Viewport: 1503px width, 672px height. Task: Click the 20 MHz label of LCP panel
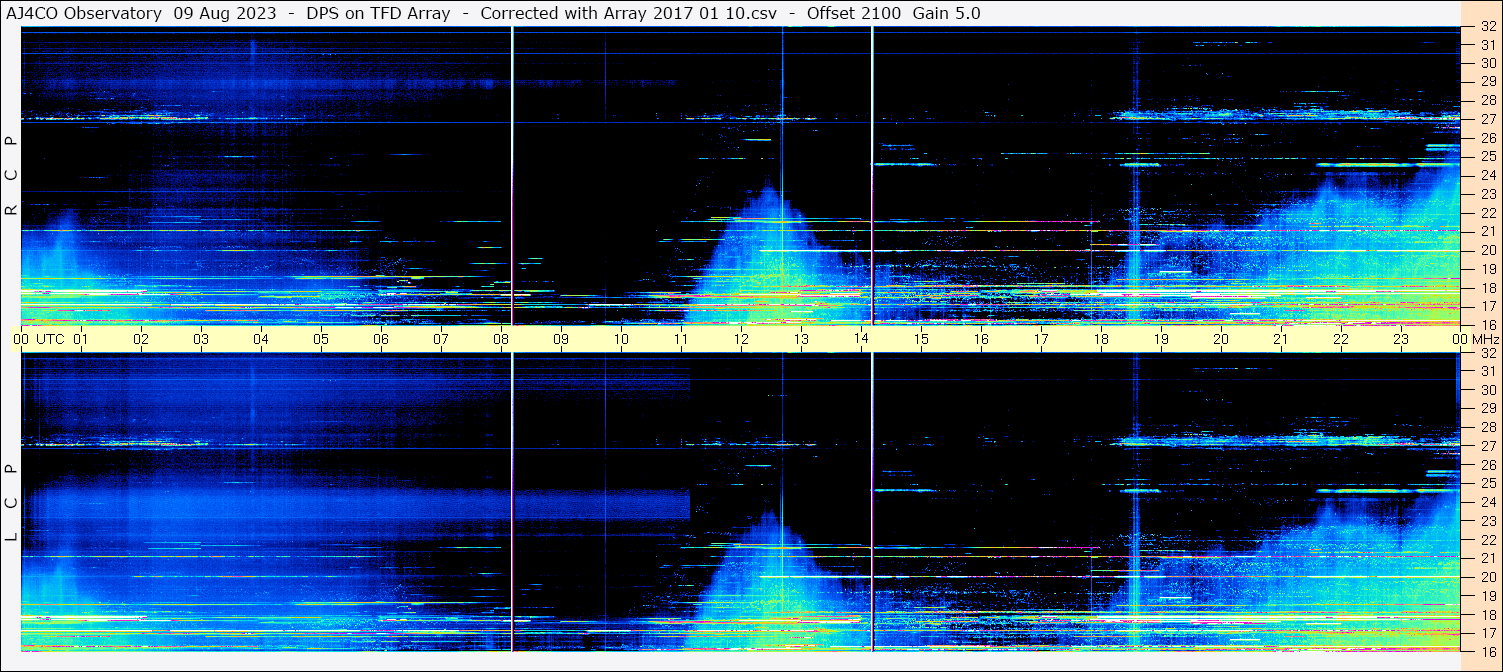1488,576
